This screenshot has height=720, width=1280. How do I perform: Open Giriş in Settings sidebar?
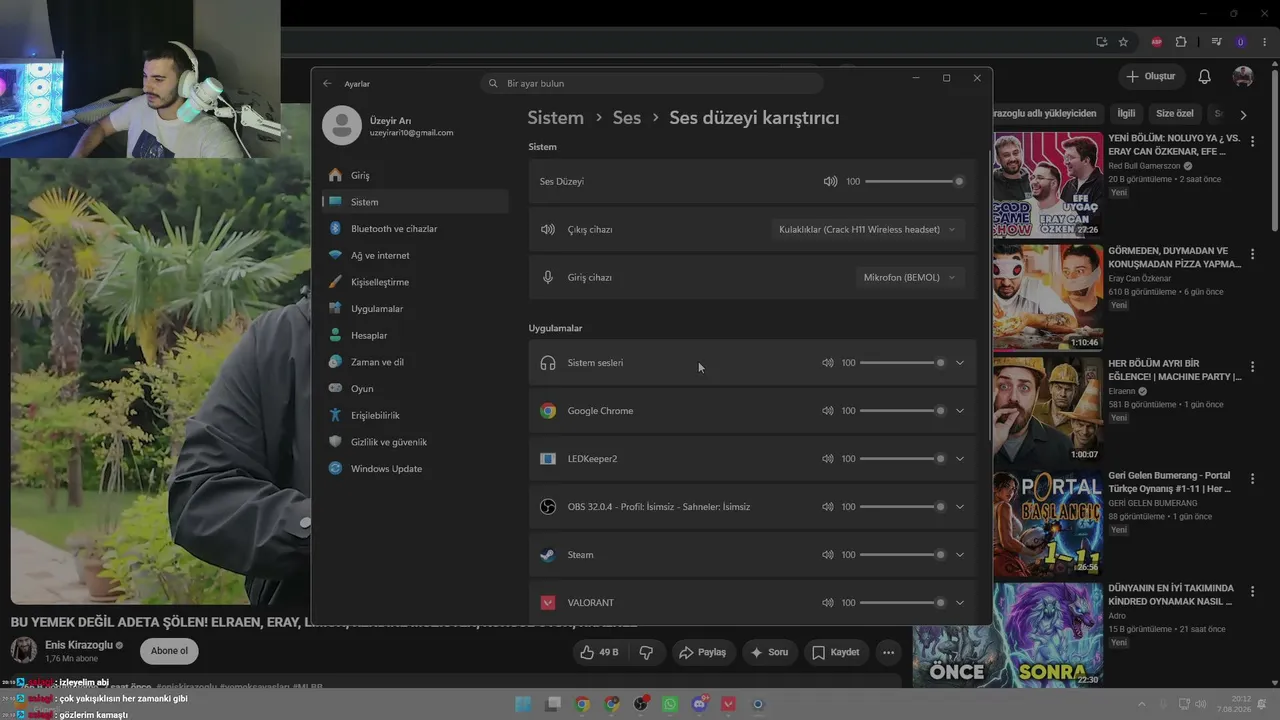(x=415, y=175)
